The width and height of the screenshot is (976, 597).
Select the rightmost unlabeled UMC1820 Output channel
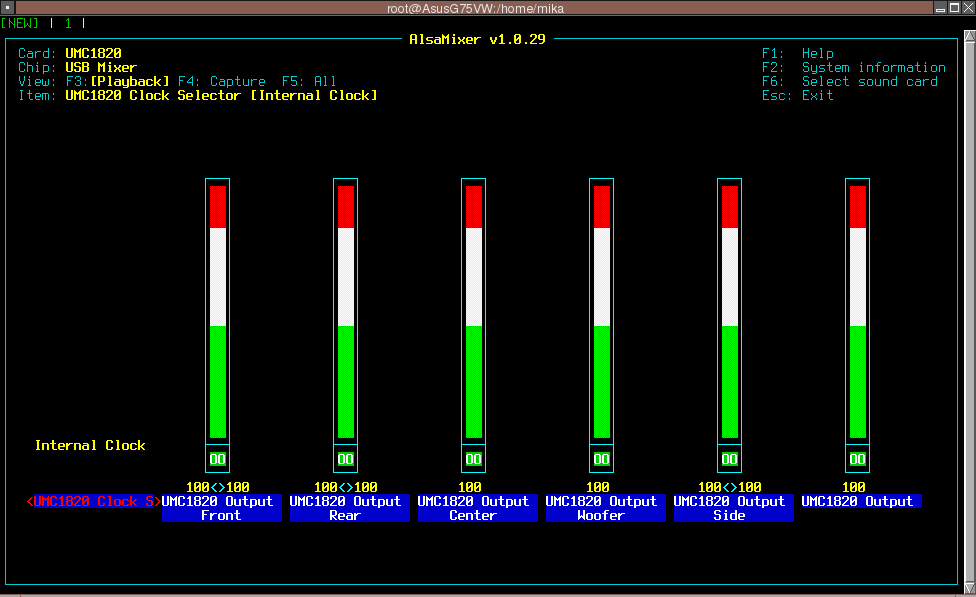861,501
